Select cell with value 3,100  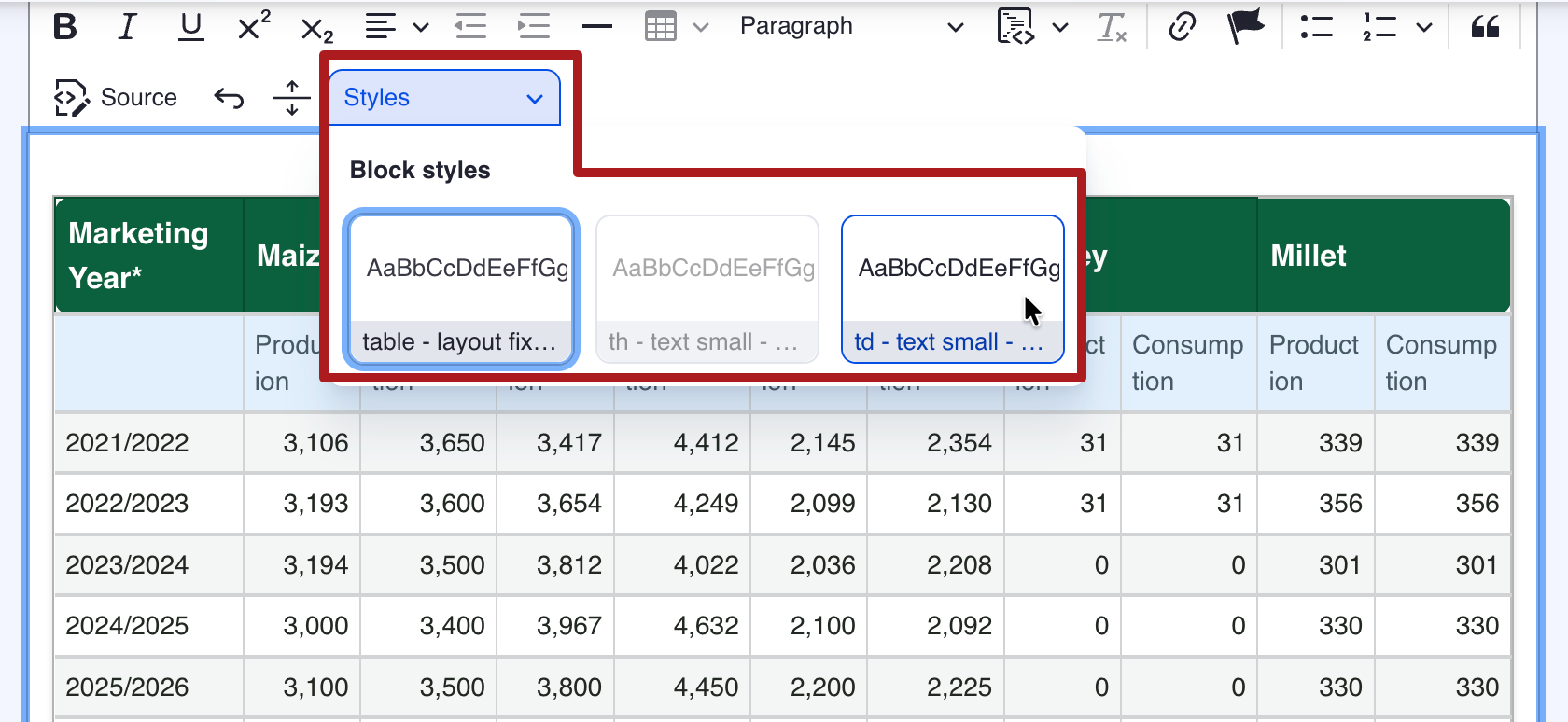[301, 687]
